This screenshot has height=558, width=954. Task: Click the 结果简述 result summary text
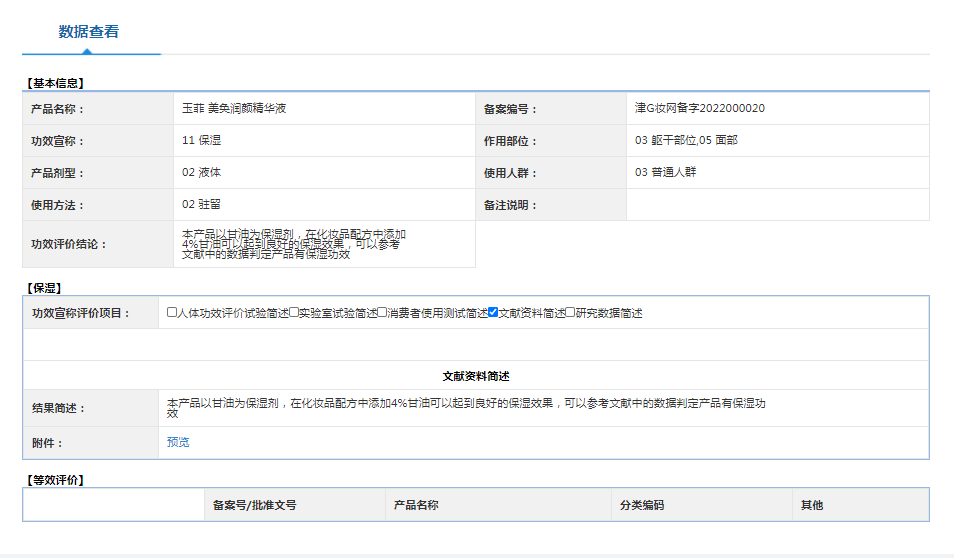(466, 408)
